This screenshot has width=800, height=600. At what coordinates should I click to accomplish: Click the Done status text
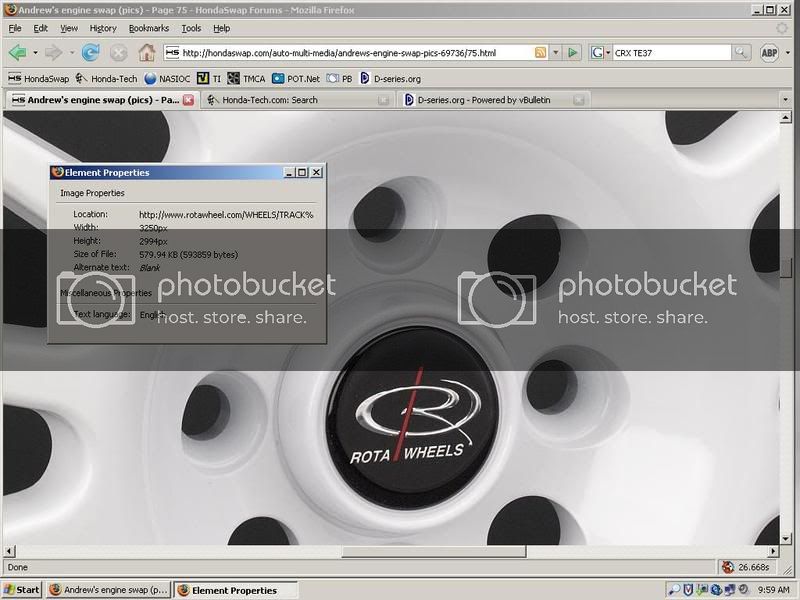[x=18, y=567]
